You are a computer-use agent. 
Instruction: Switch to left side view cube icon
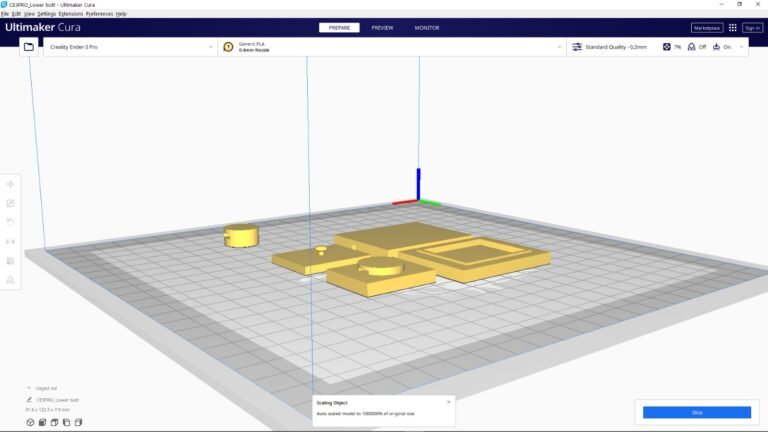pos(66,422)
